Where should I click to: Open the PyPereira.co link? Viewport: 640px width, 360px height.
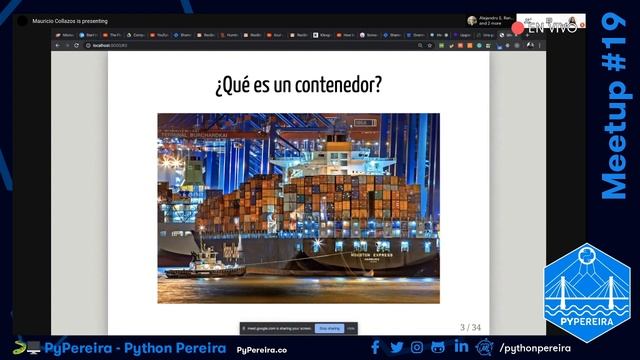(262, 350)
